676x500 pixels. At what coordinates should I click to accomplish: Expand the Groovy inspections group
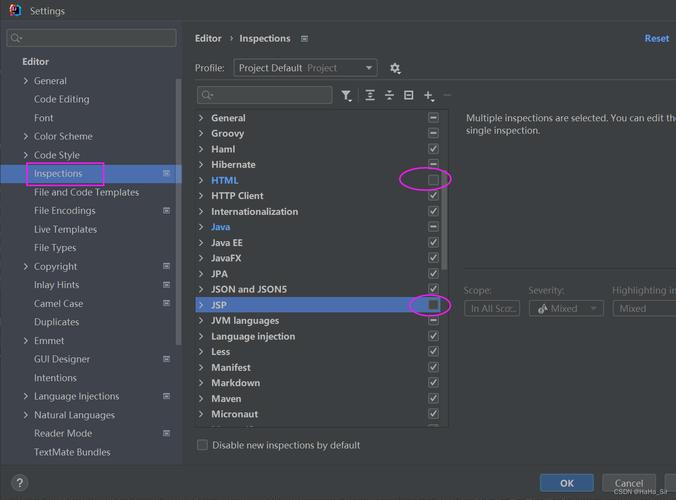tap(201, 134)
